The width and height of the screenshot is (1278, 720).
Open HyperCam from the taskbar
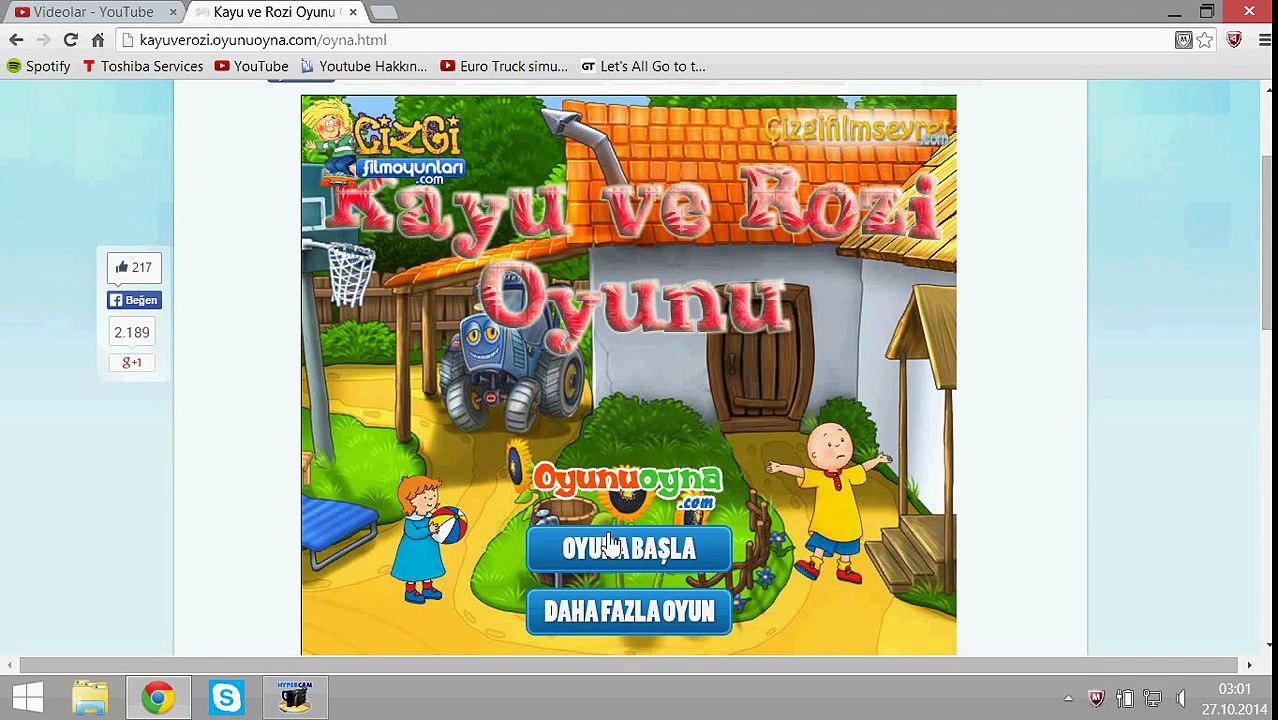click(295, 697)
